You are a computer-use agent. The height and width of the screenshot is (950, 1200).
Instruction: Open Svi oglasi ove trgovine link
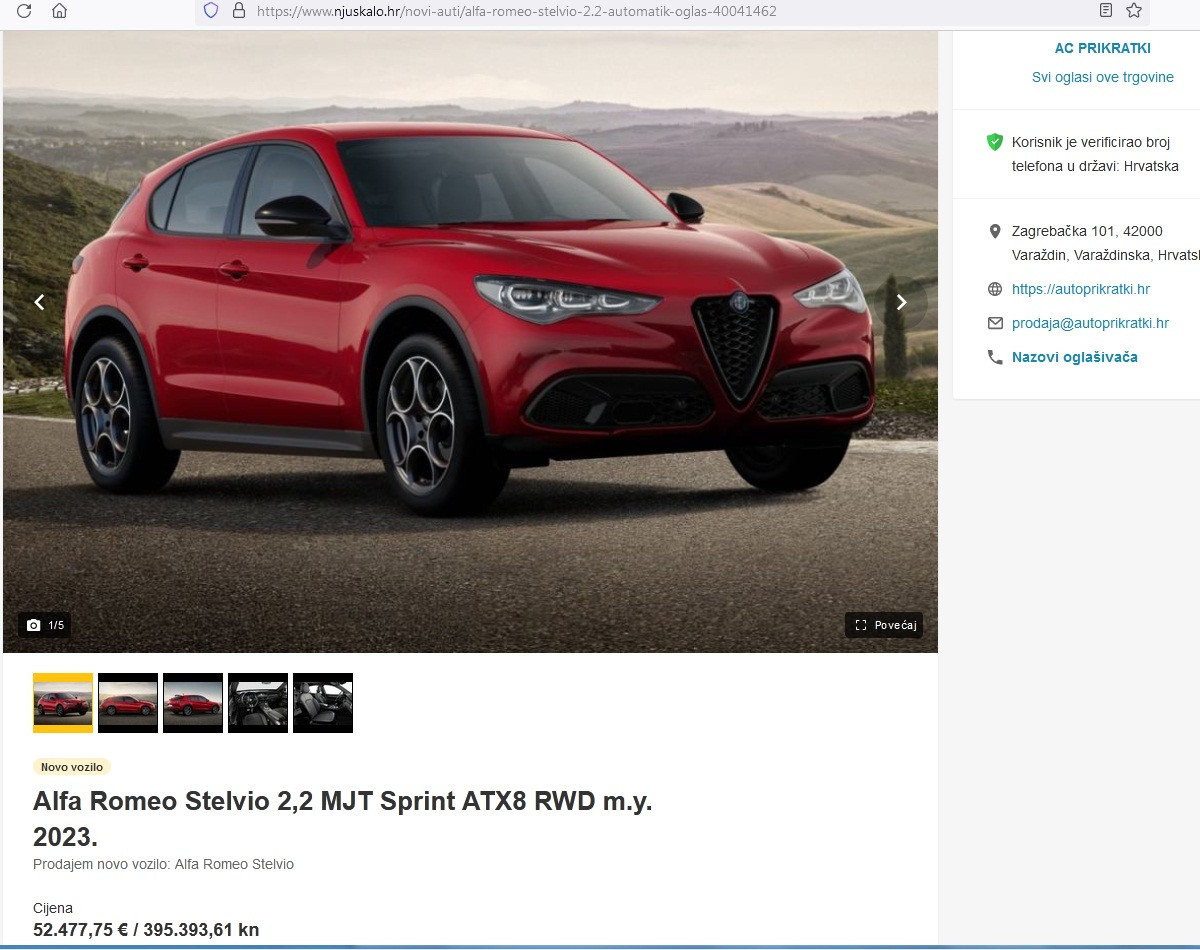click(x=1103, y=77)
